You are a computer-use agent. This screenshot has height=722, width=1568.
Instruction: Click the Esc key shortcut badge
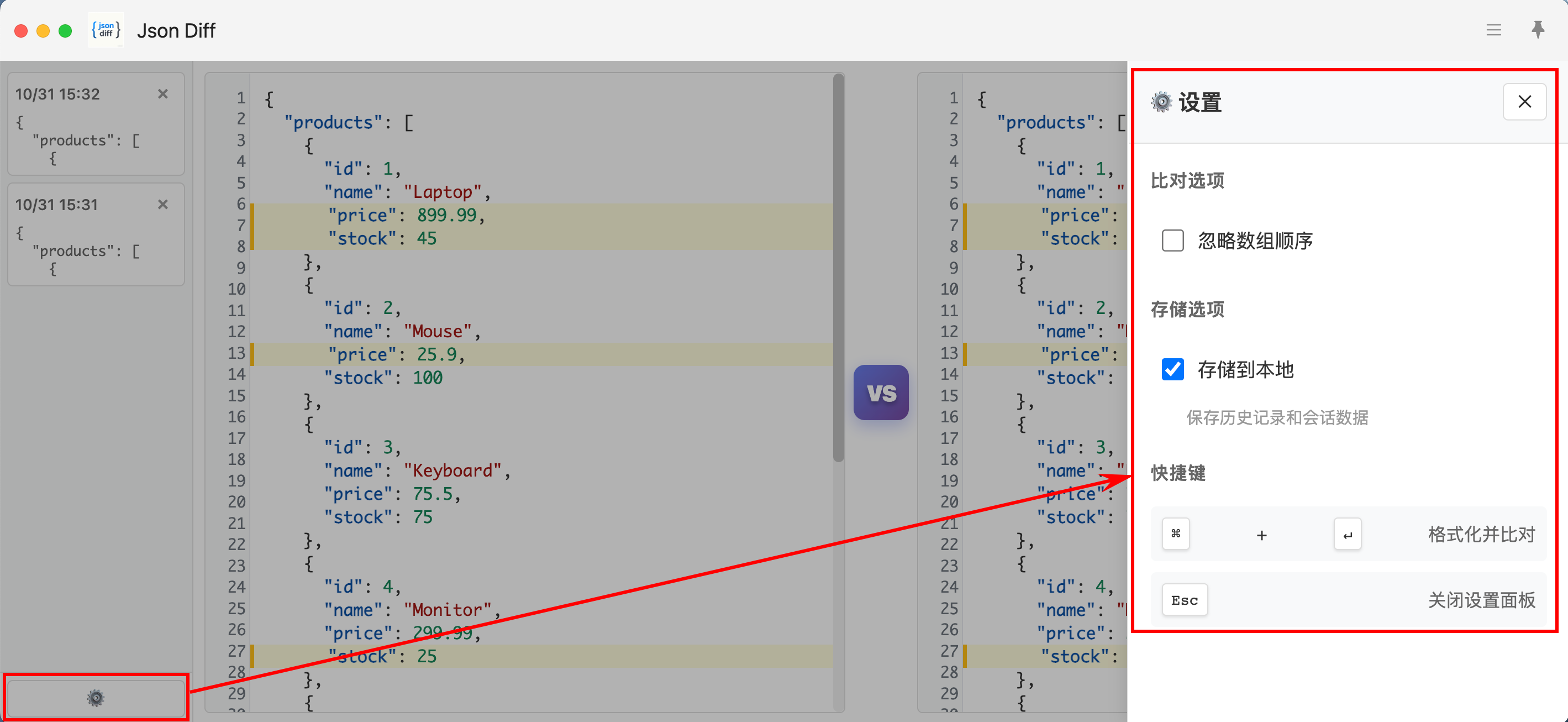tap(1184, 600)
